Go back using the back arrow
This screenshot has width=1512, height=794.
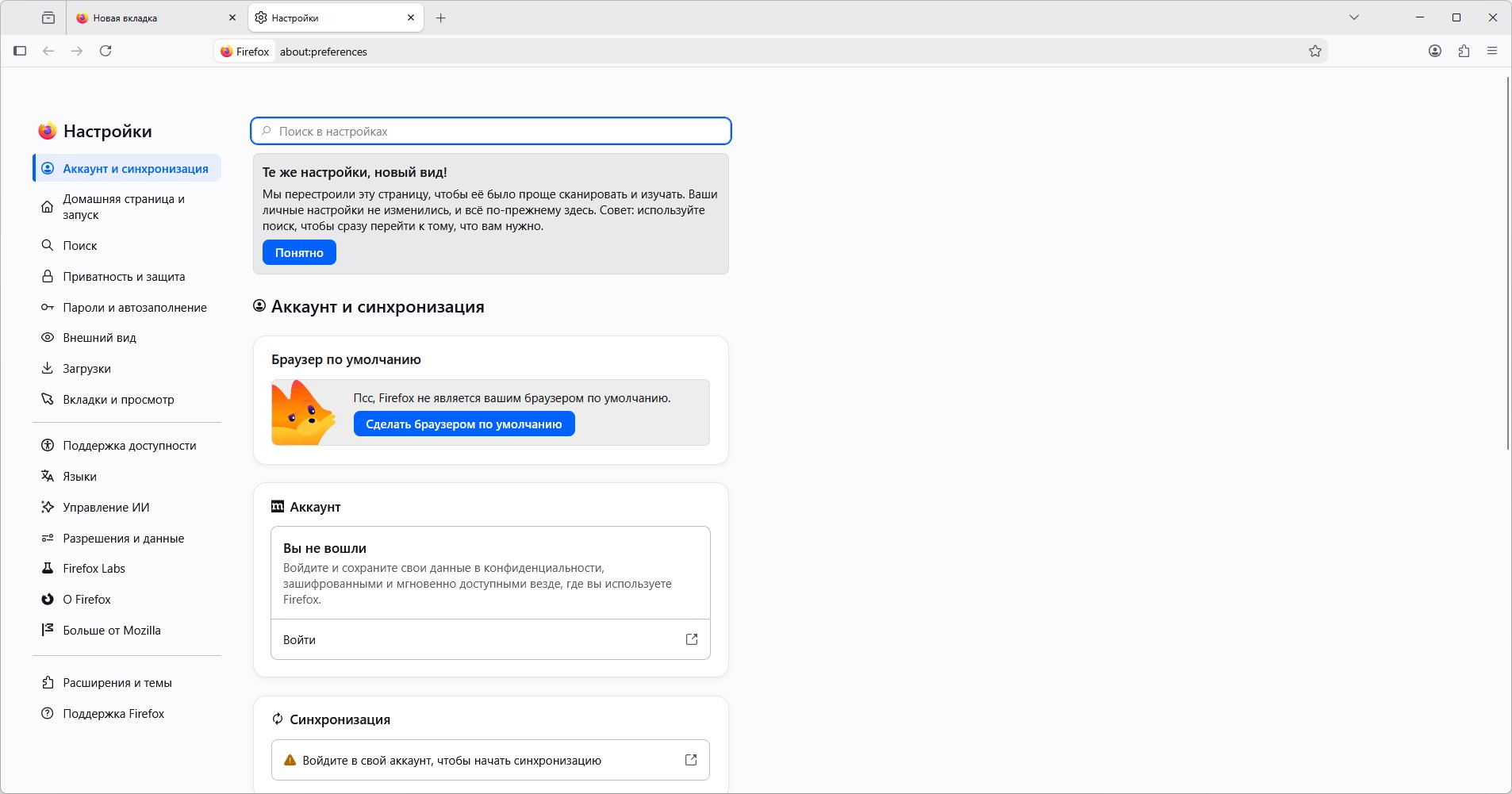(x=48, y=51)
